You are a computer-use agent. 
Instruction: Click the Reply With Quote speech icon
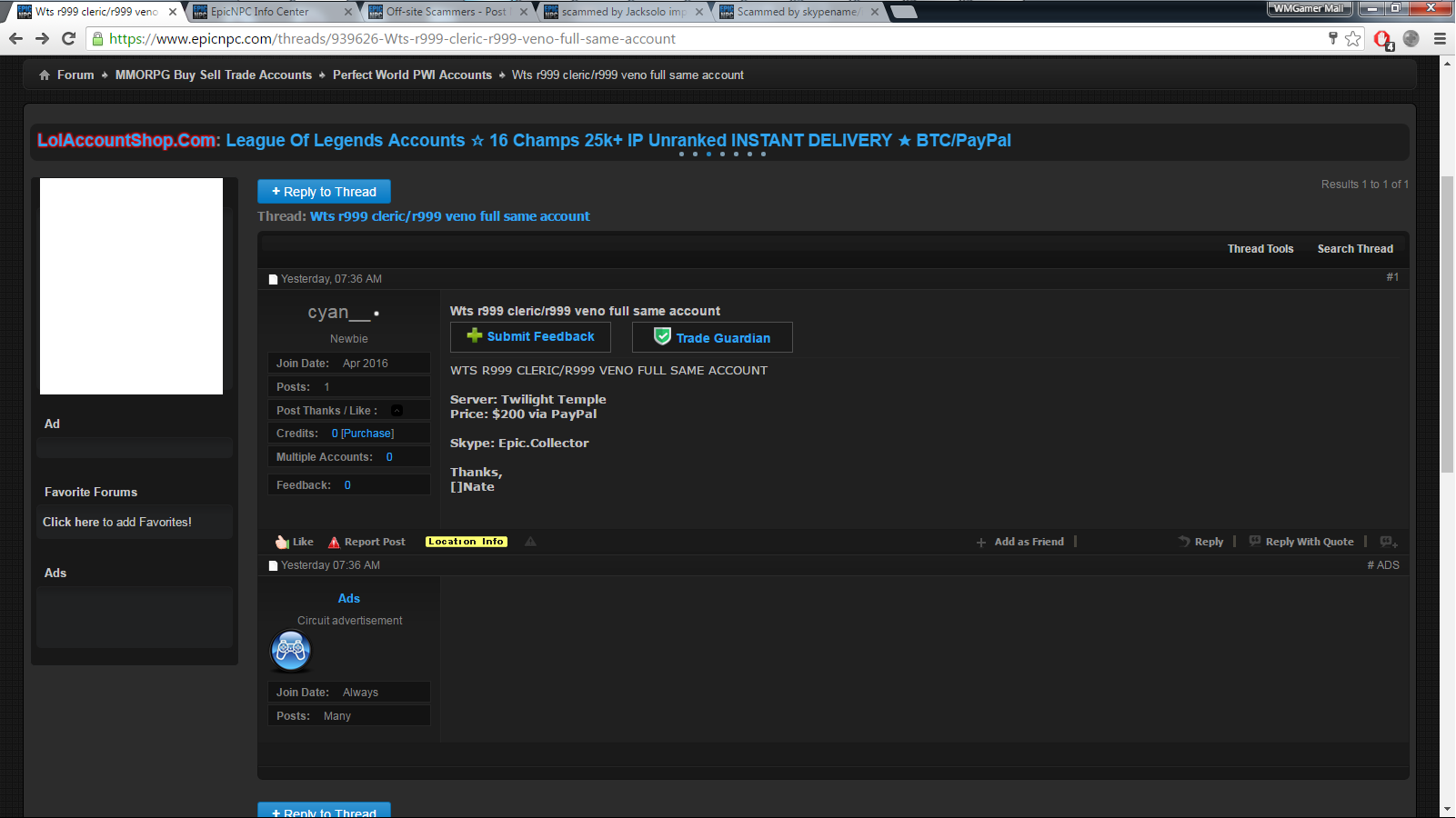pos(1255,541)
